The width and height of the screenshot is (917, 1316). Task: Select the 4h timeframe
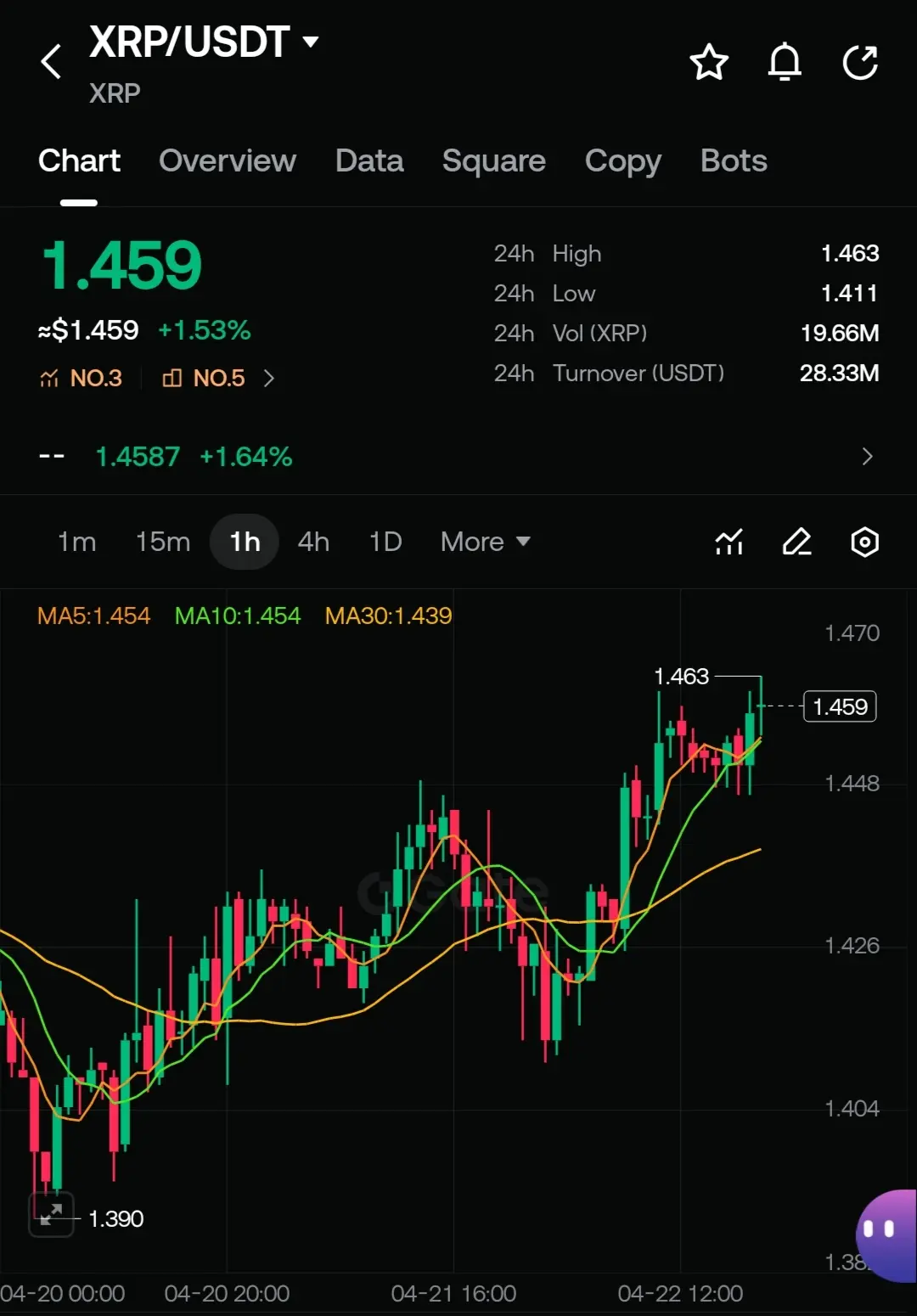click(x=313, y=542)
